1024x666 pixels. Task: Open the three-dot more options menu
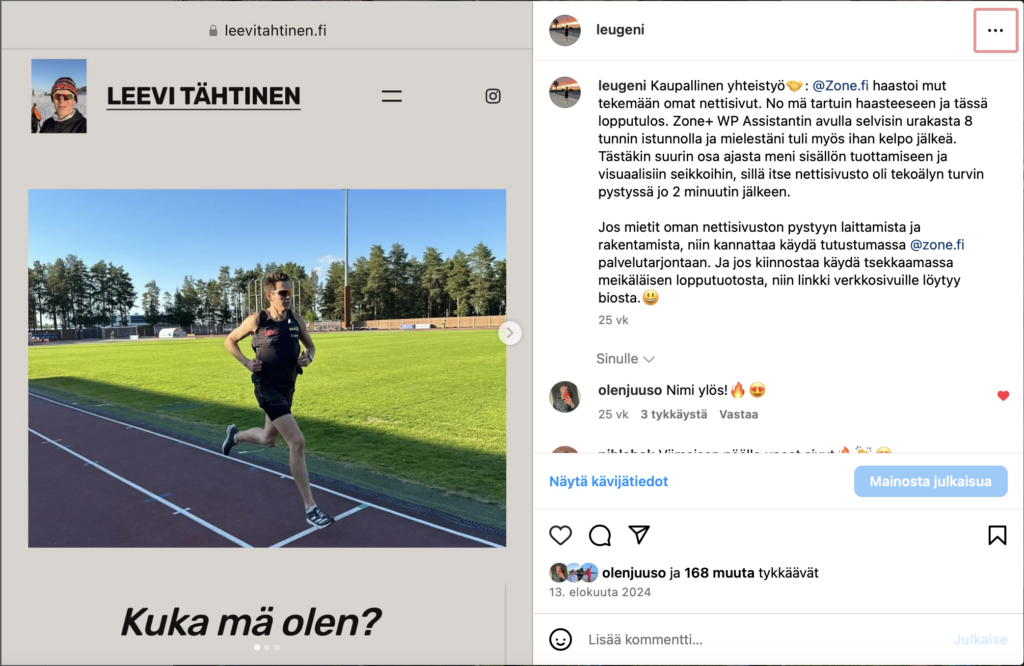point(995,30)
